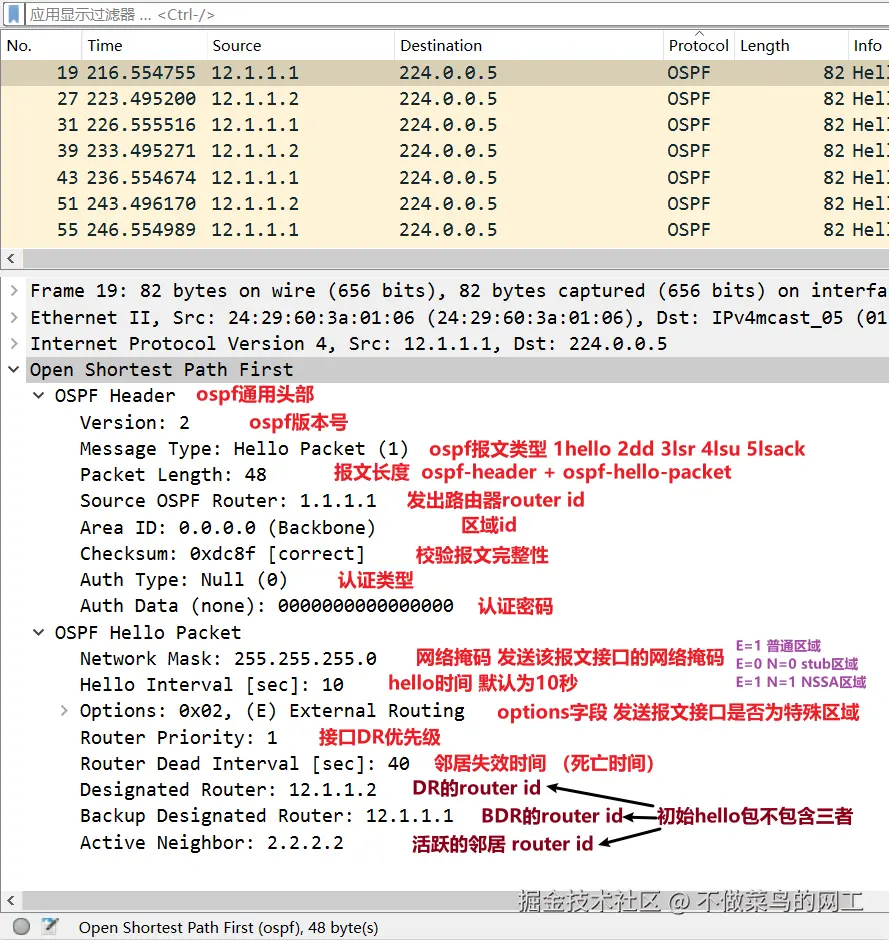This screenshot has width=889, height=940.
Task: Sort packets by the Time column header
Action: [x=144, y=46]
